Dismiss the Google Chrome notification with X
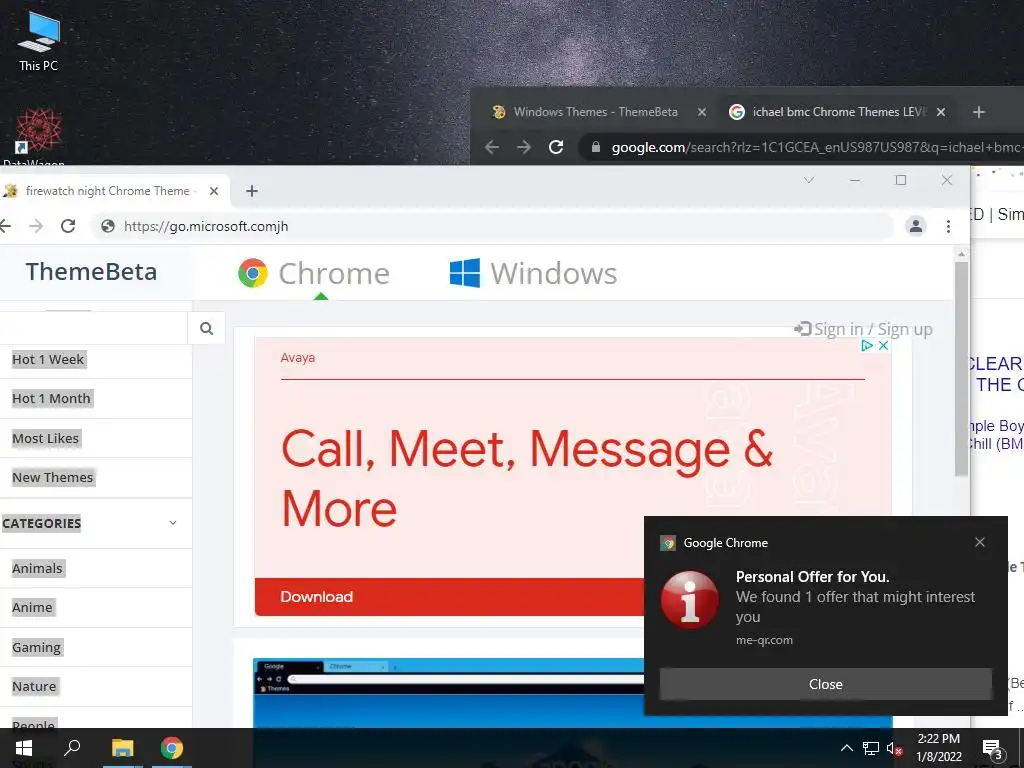 pos(980,542)
